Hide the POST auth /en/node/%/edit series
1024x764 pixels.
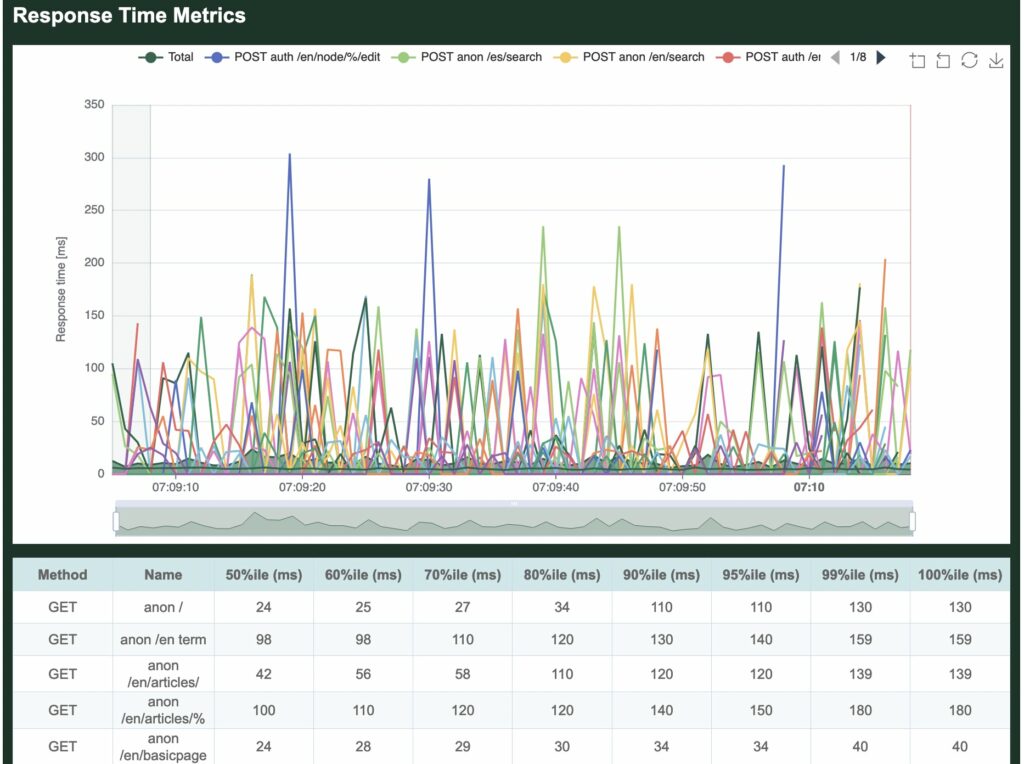[x=293, y=57]
